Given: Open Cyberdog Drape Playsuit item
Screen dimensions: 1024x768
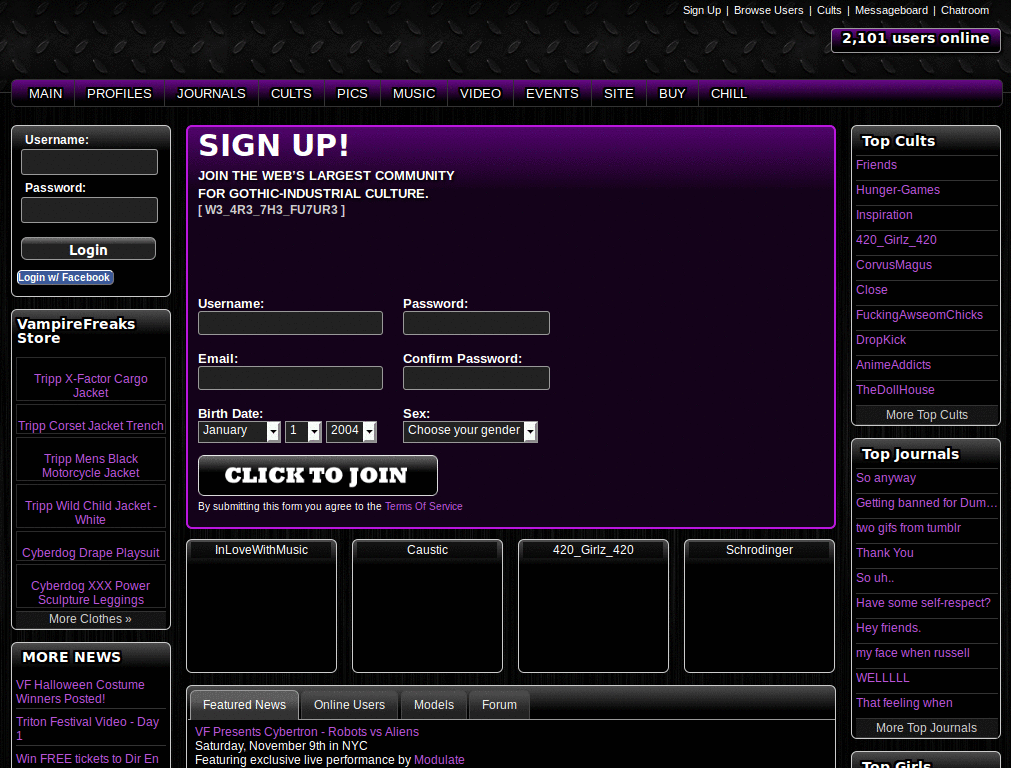Looking at the screenshot, I should coord(91,552).
